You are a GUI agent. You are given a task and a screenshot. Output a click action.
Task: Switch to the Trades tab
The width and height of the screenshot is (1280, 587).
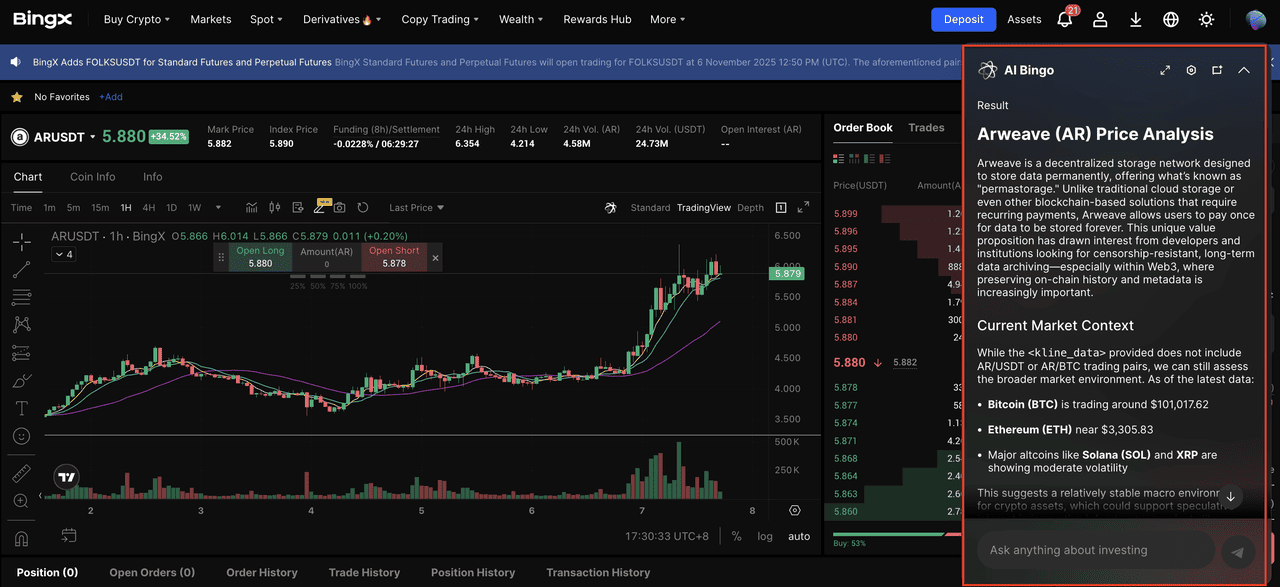click(x=926, y=127)
